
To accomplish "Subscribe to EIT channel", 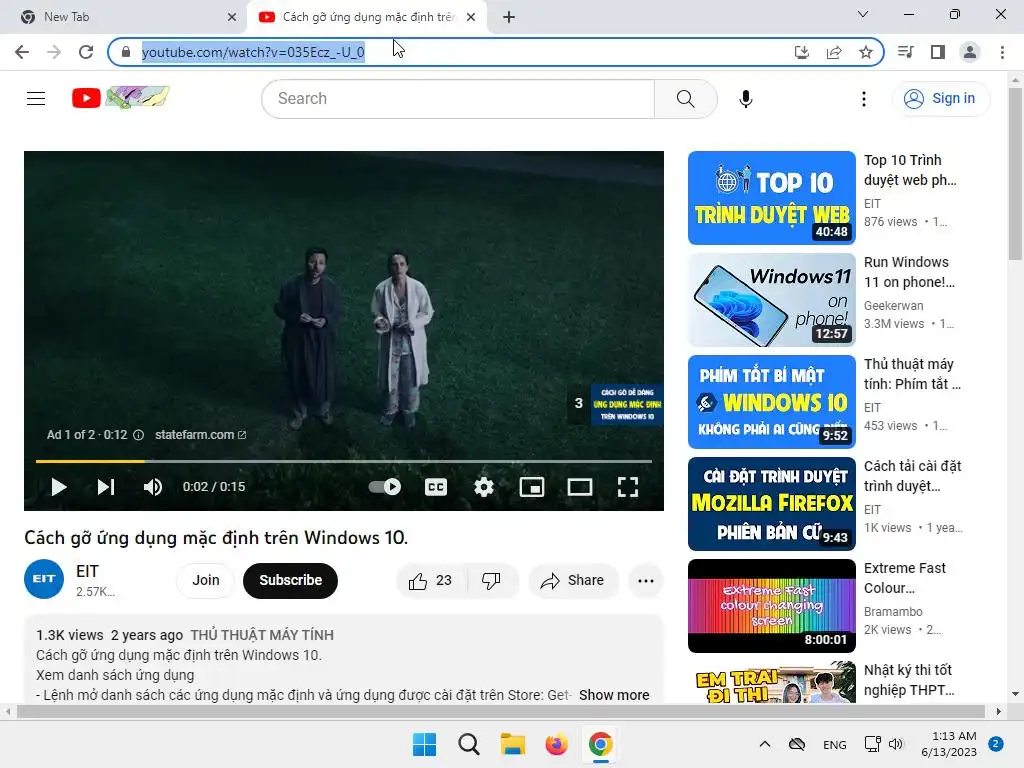I will point(291,581).
